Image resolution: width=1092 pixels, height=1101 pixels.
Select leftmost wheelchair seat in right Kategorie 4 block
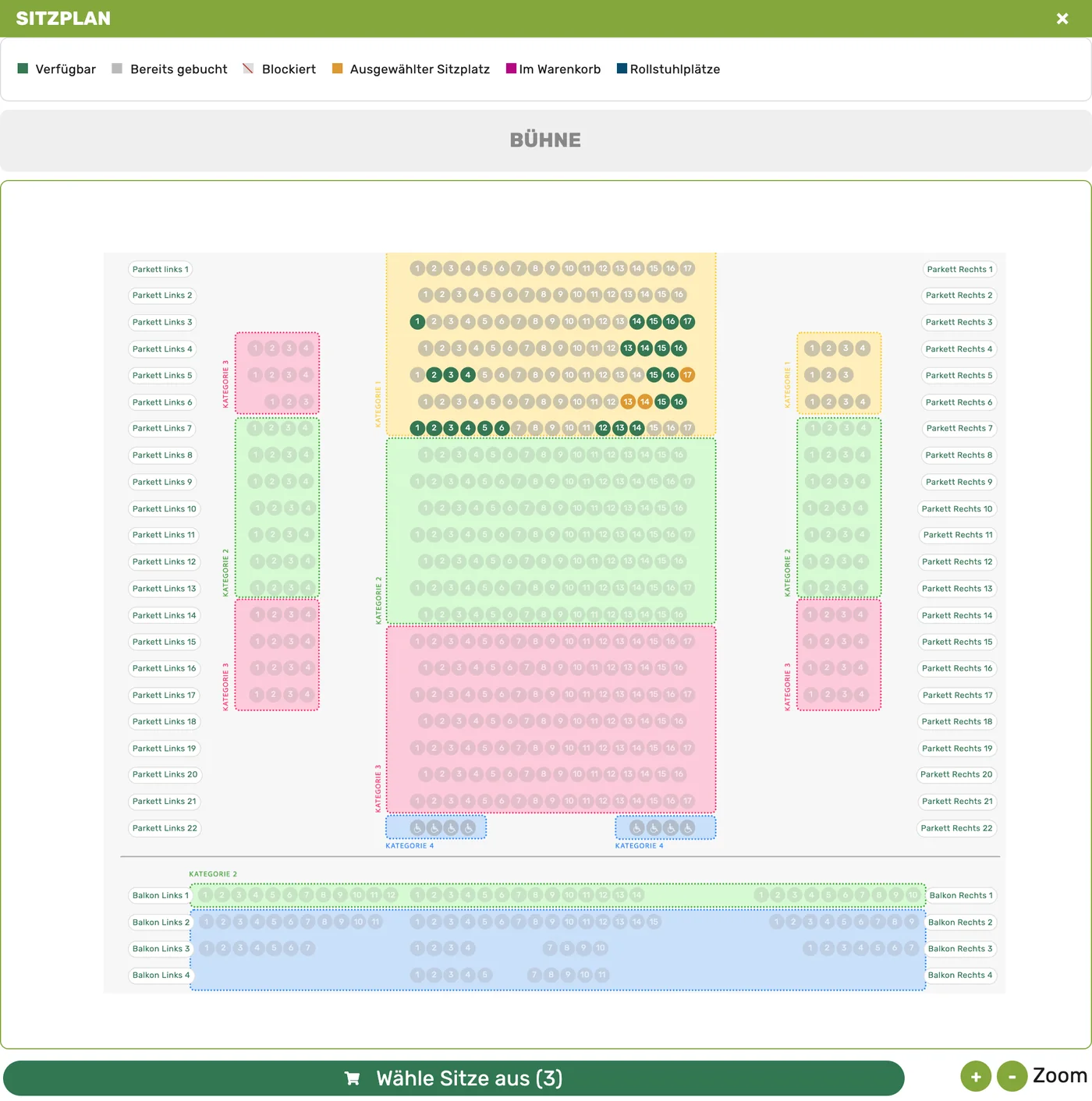pyautogui.click(x=636, y=828)
